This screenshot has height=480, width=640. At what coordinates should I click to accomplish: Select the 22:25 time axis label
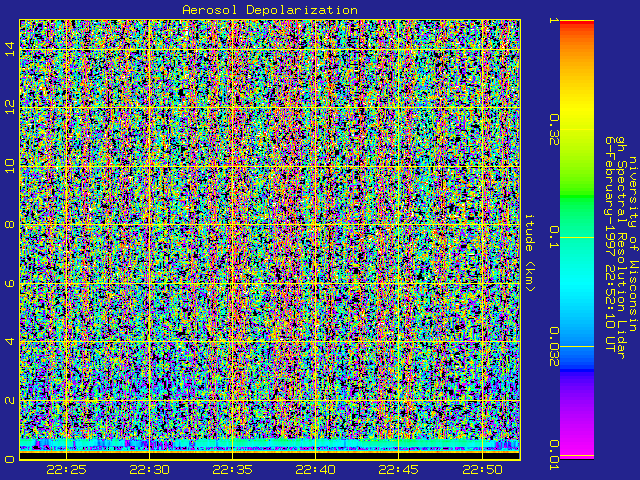tap(66, 470)
